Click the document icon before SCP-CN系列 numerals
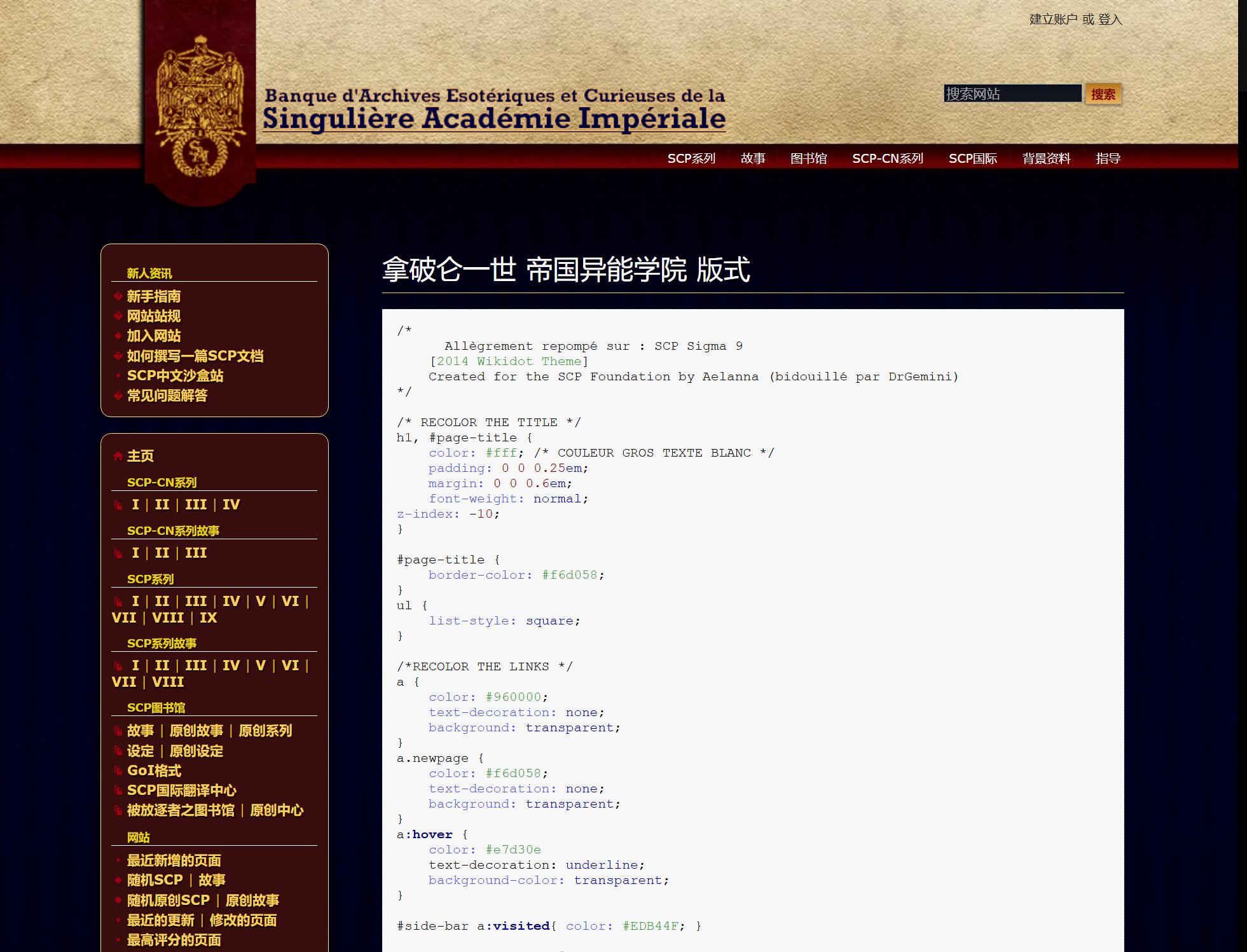The width and height of the screenshot is (1247, 952). pyautogui.click(x=118, y=506)
